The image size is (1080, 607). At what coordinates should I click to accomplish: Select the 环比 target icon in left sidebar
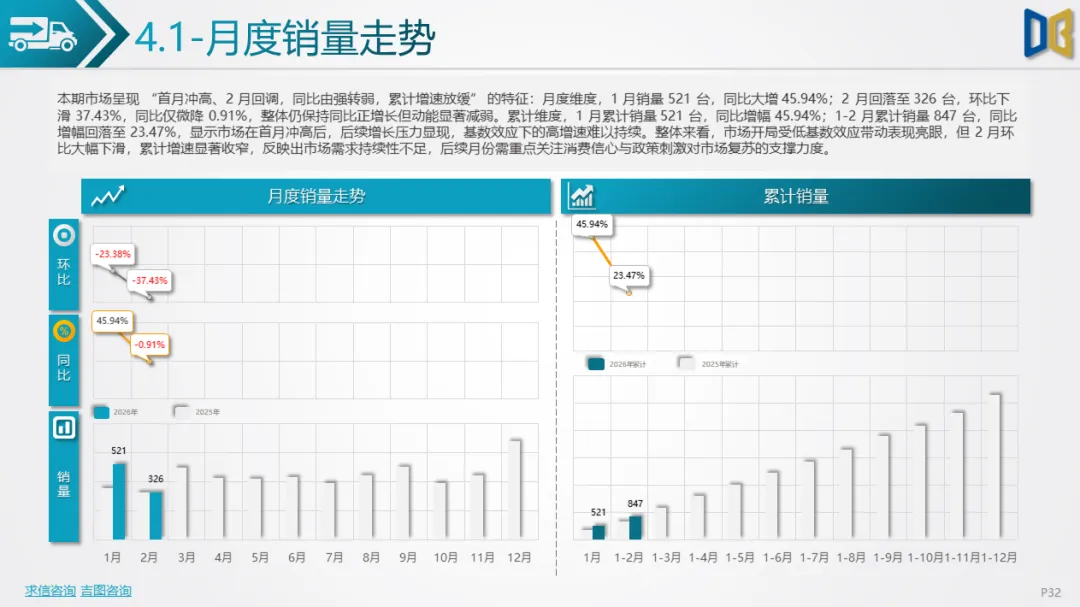63,237
